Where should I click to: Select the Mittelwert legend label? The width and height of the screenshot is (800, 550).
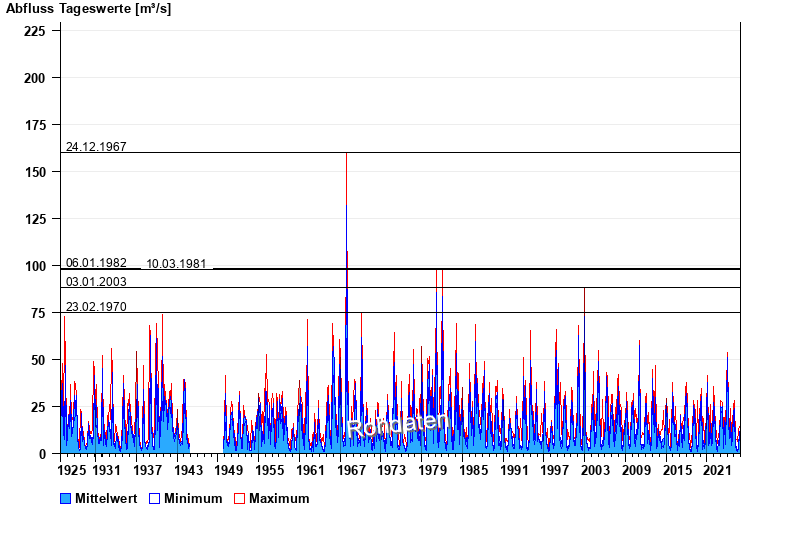tap(107, 498)
